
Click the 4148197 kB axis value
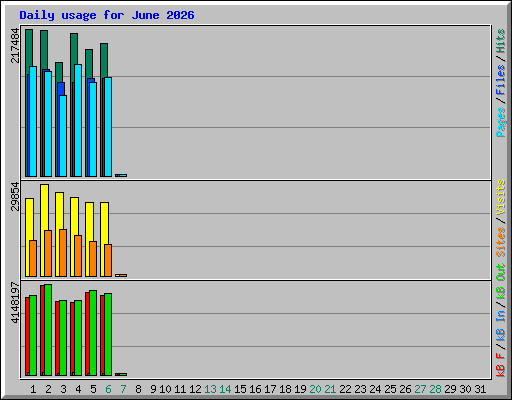[15, 303]
